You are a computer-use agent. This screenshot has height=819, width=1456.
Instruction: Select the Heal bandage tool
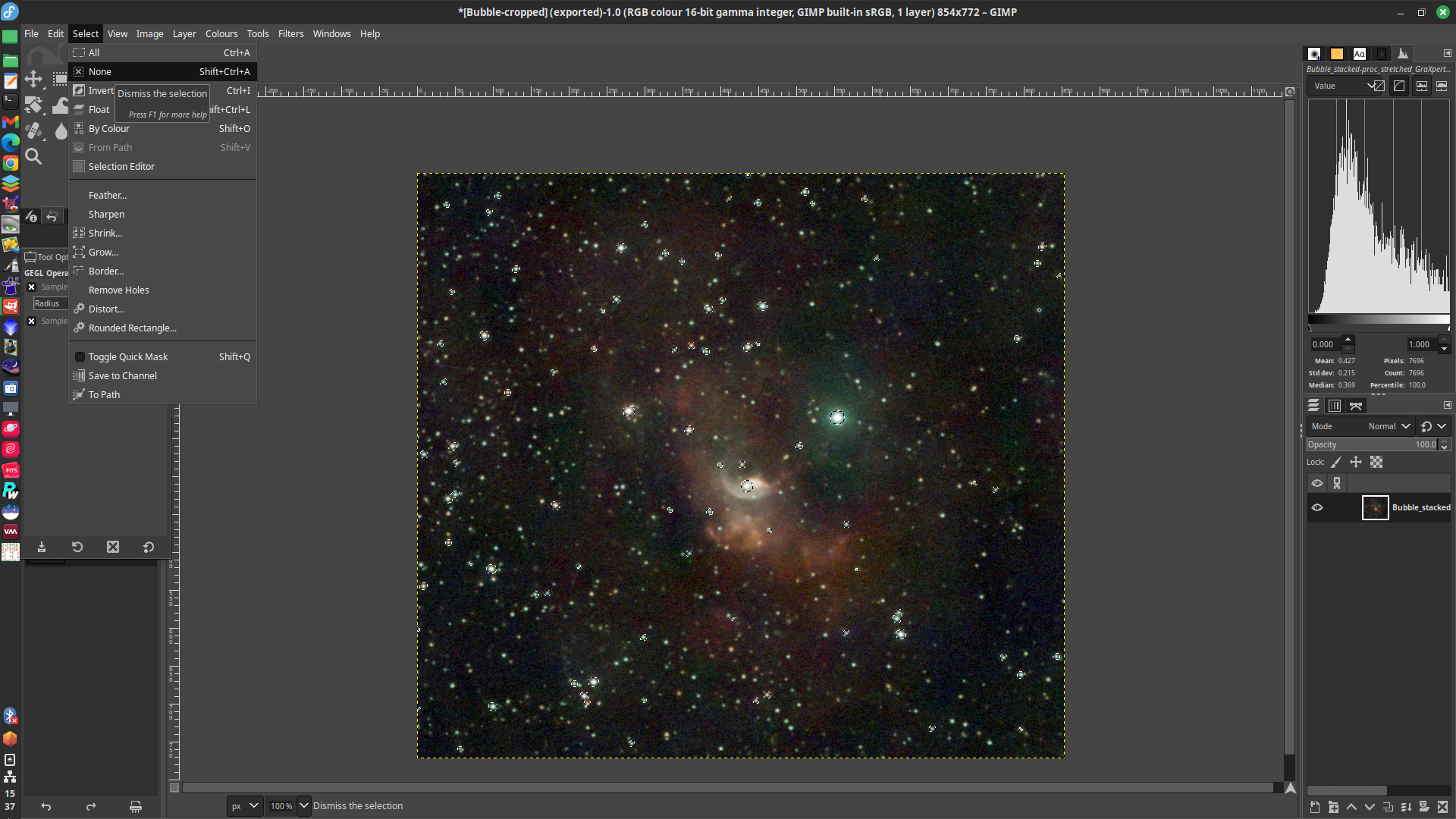(33, 131)
